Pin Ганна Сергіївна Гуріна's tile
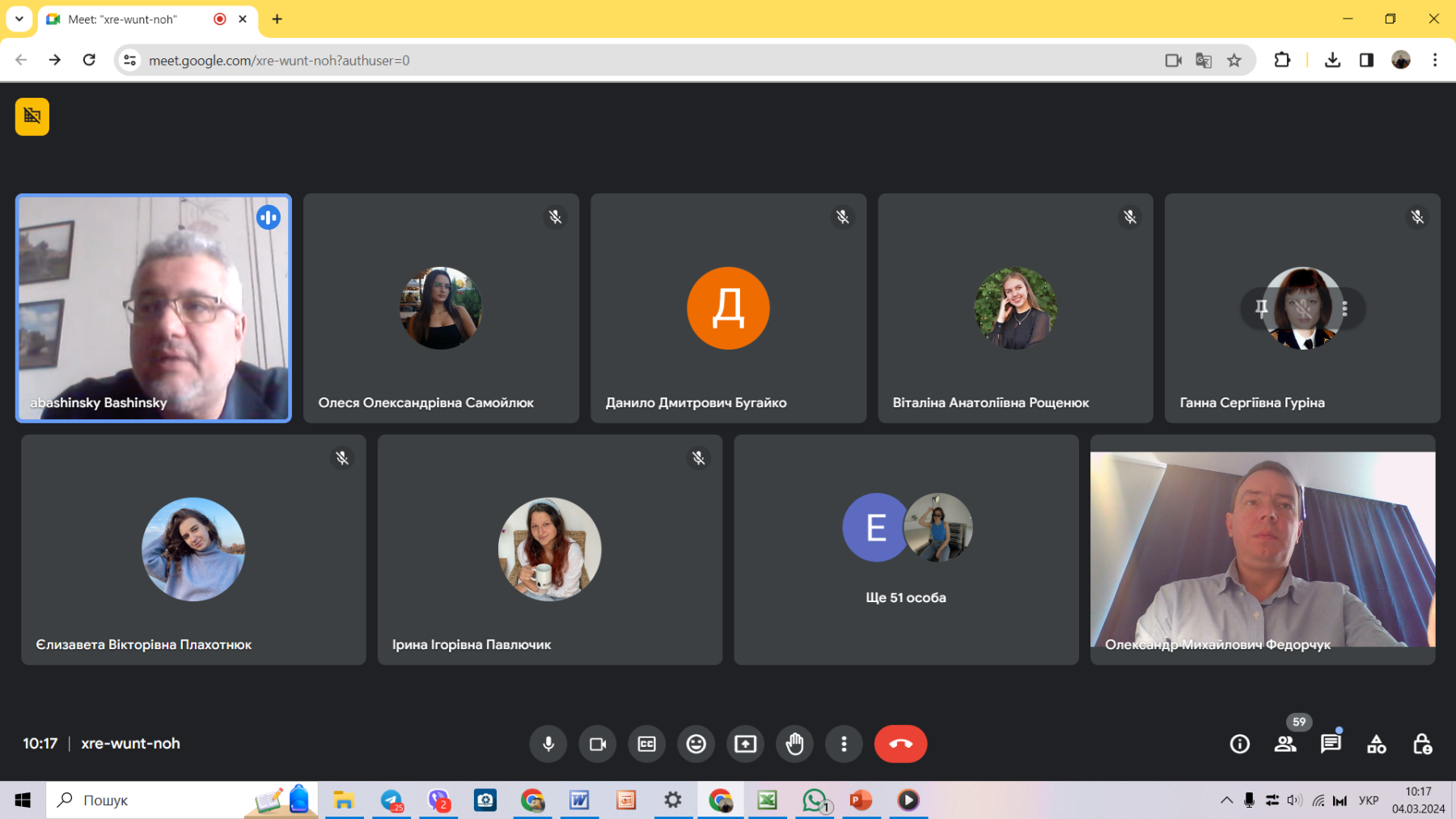This screenshot has width=1456, height=819. (1261, 308)
